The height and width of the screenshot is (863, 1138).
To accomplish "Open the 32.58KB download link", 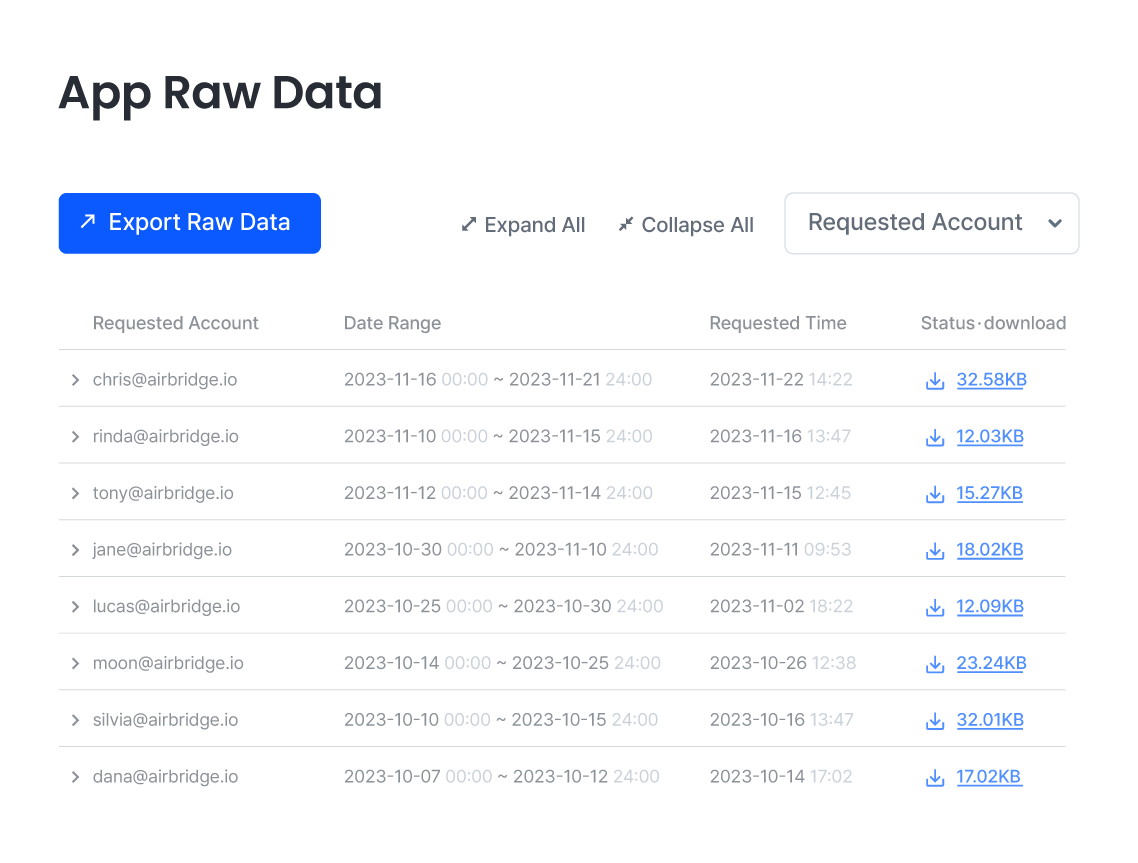I will (991, 380).
